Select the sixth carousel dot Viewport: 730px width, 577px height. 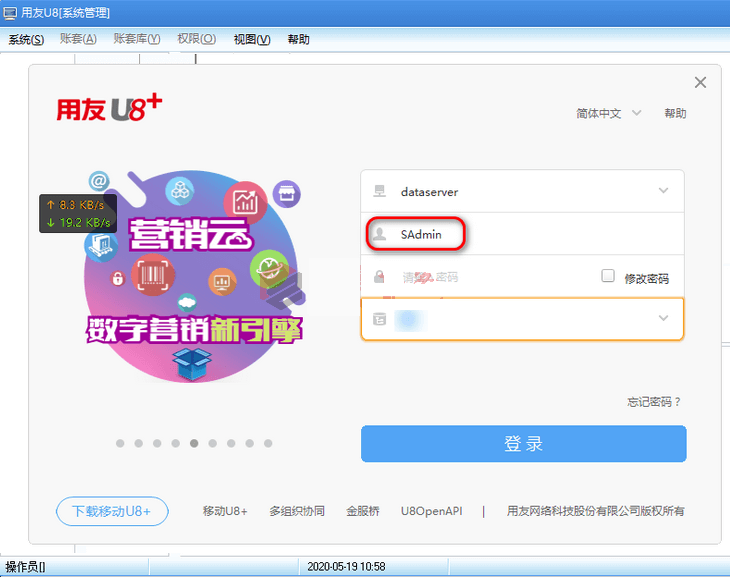pyautogui.click(x=213, y=443)
